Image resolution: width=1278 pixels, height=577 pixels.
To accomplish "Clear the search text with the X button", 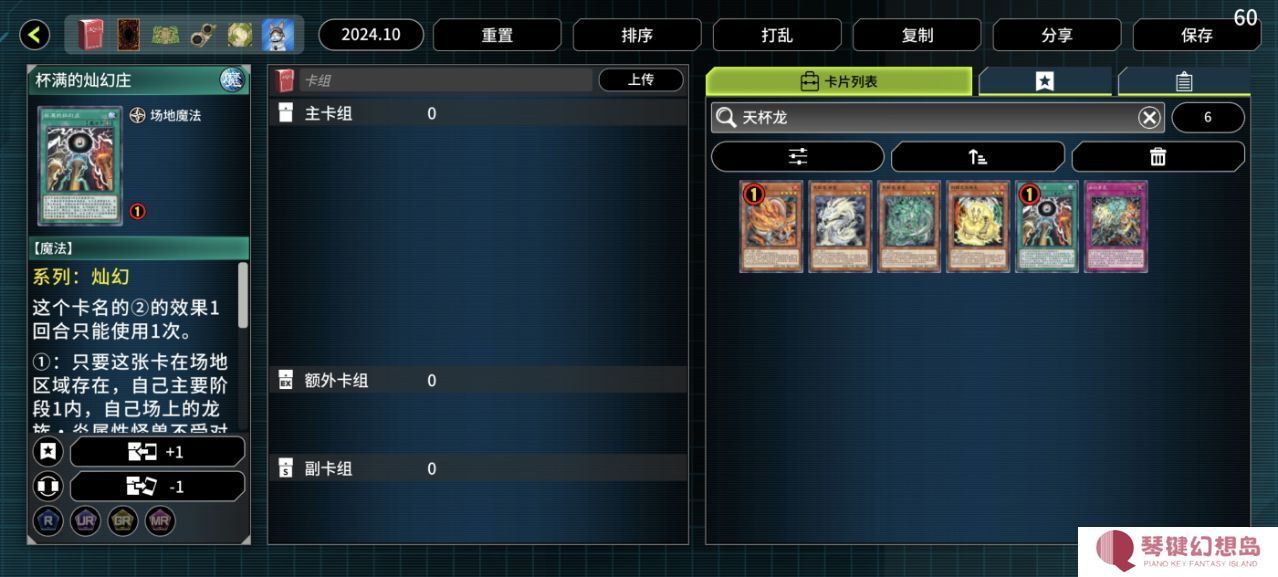I will [1149, 118].
